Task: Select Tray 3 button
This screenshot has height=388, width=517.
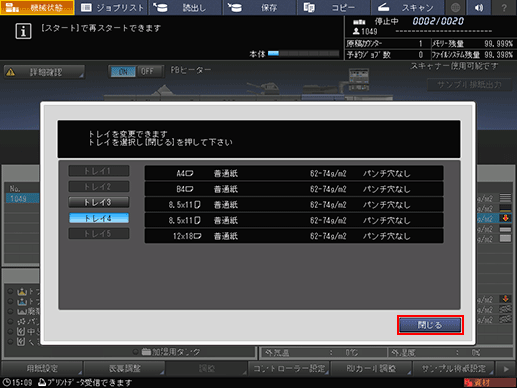Action: [x=99, y=202]
